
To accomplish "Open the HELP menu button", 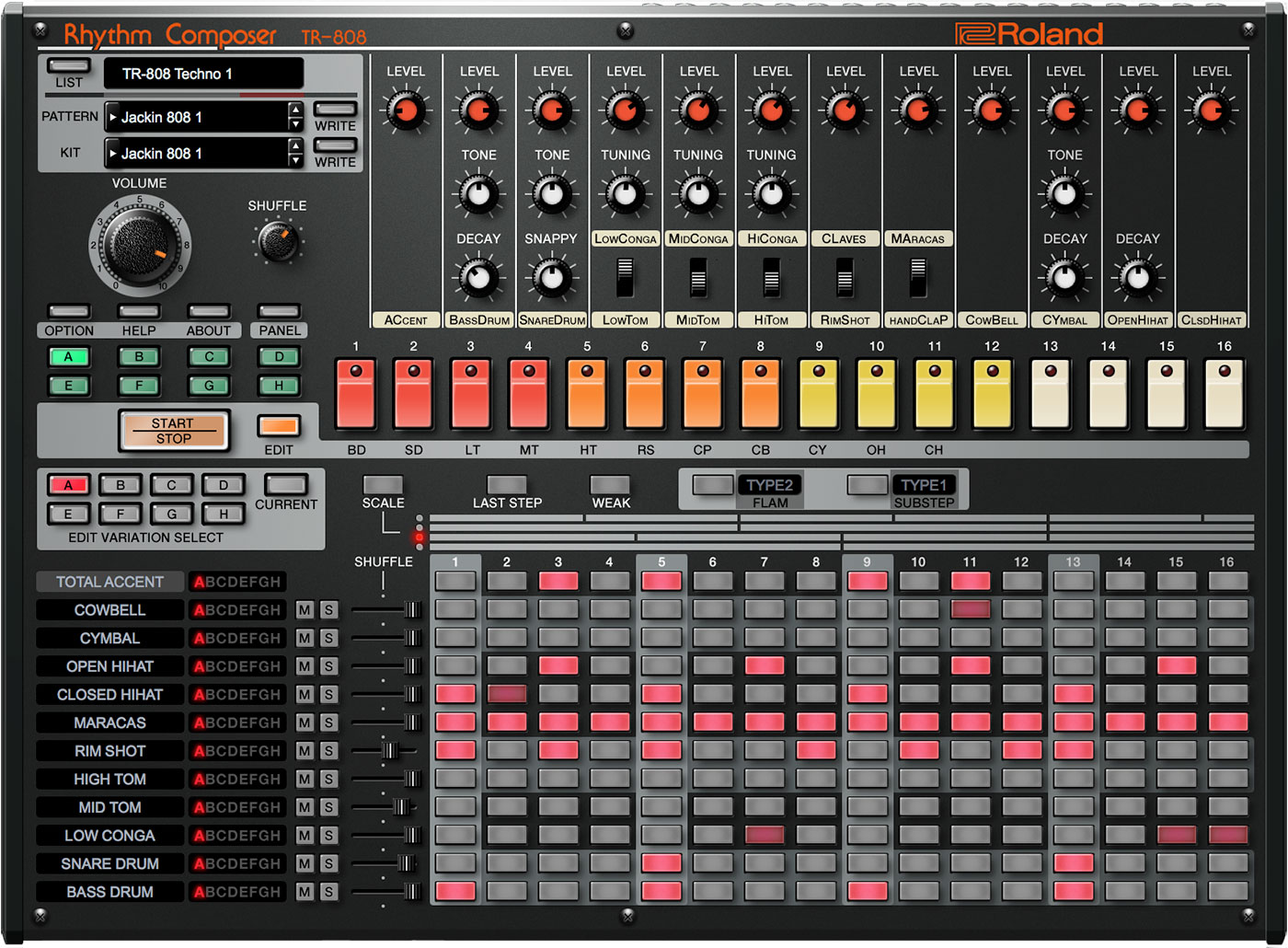I will coord(139,311).
